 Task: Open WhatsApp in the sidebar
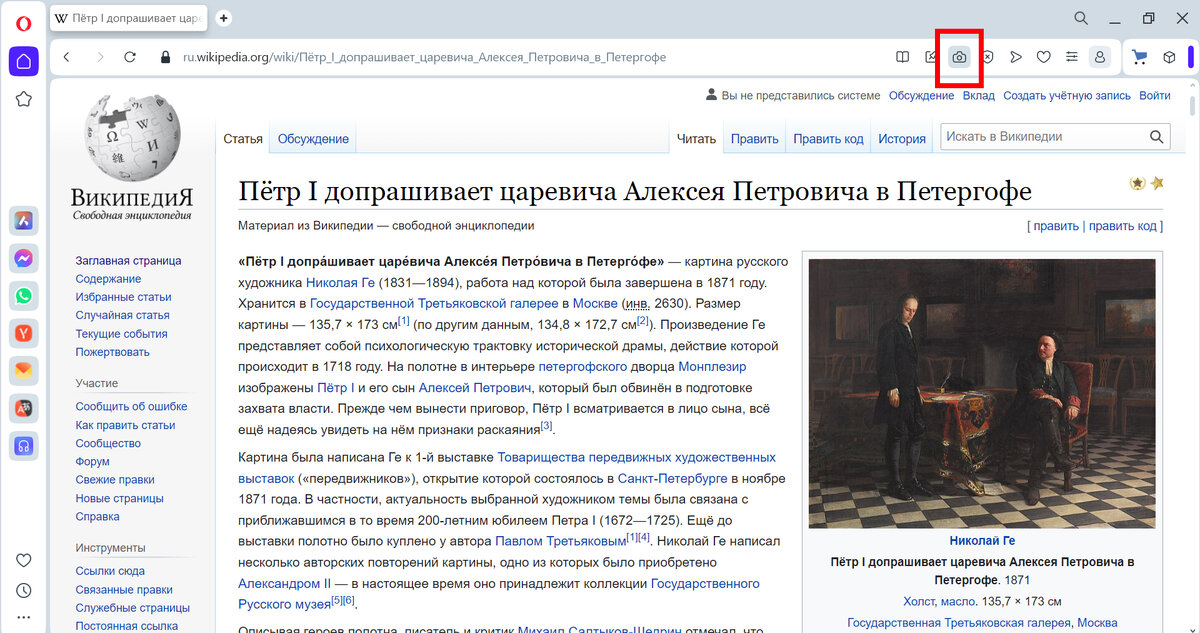[x=24, y=295]
